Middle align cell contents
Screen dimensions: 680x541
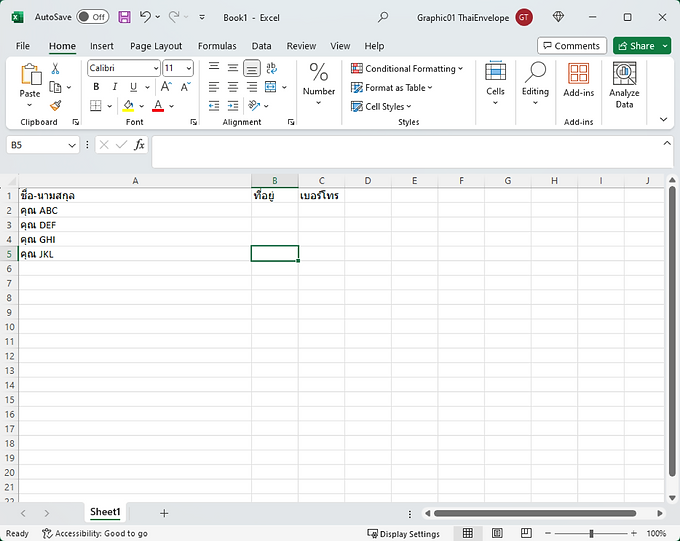coord(233,68)
